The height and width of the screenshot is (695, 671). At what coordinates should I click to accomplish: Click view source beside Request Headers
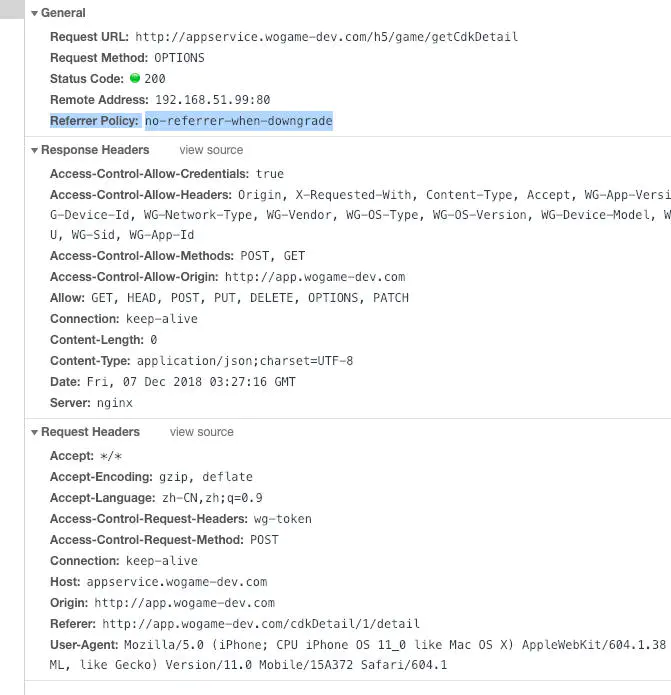[201, 432]
